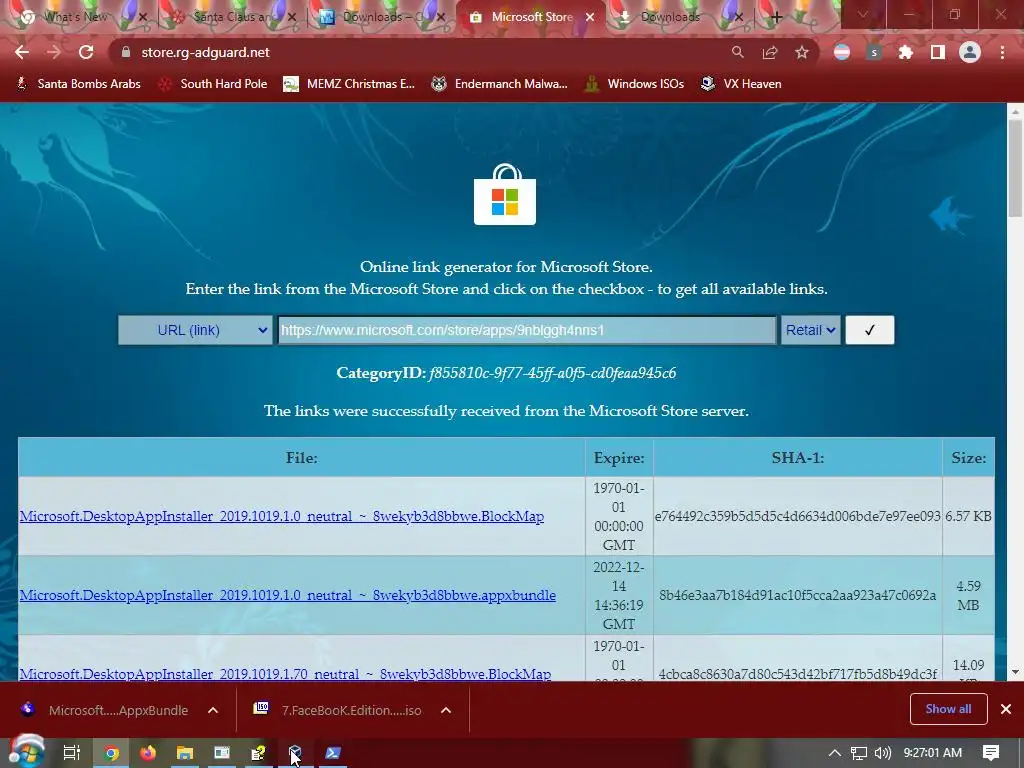This screenshot has height=768, width=1024.
Task: Open the striped round extension icon
Action: (x=842, y=52)
